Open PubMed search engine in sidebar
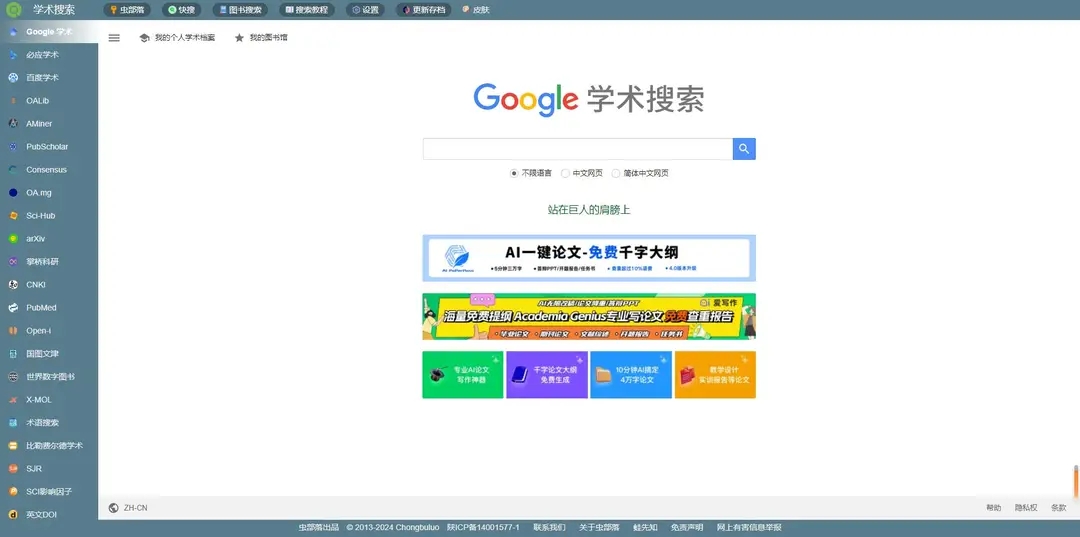This screenshot has height=537, width=1080. point(41,308)
